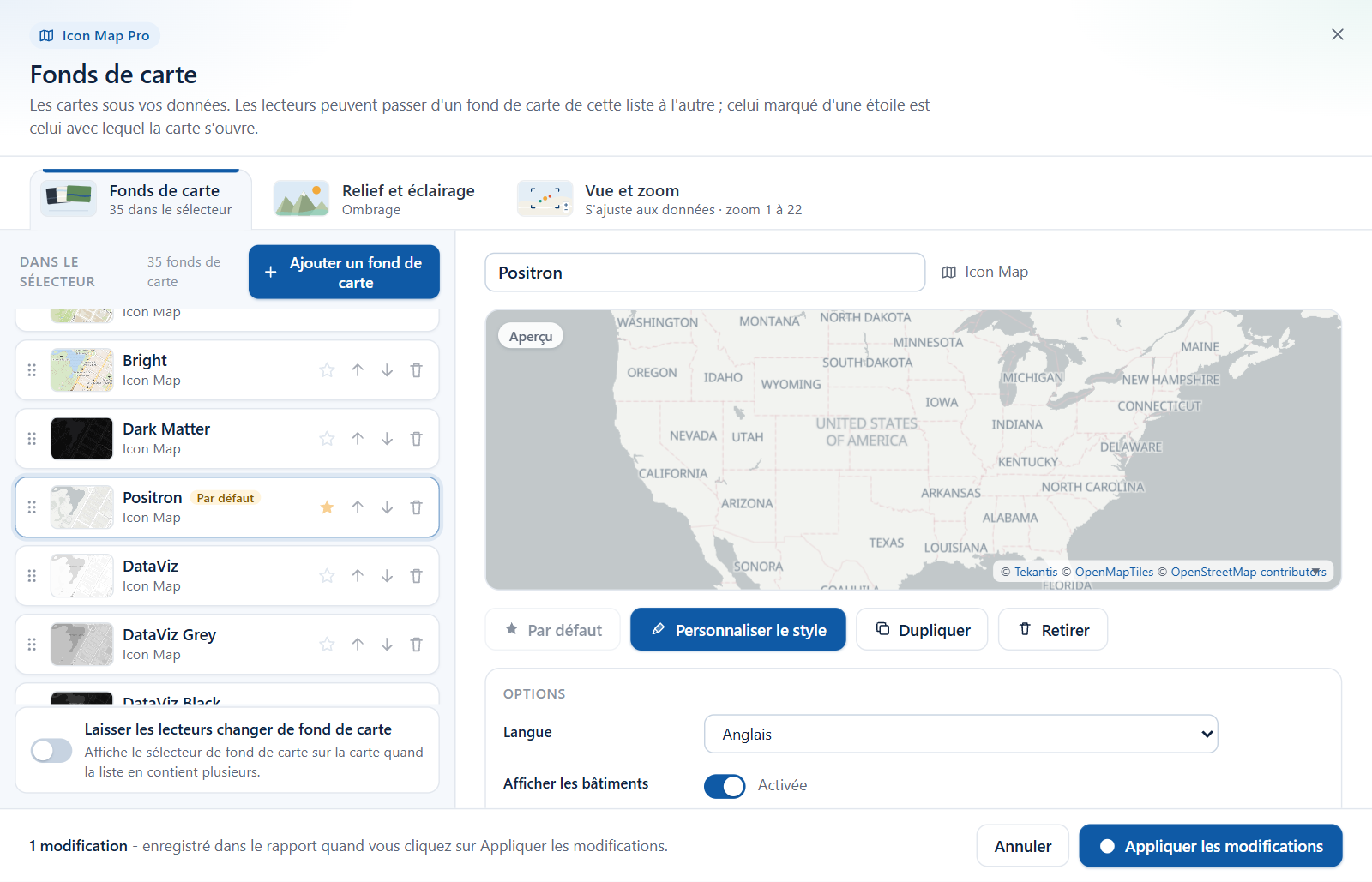Screen dimensions: 1372x882
Task: Click Personnaliser le style button
Action: pyautogui.click(x=738, y=630)
